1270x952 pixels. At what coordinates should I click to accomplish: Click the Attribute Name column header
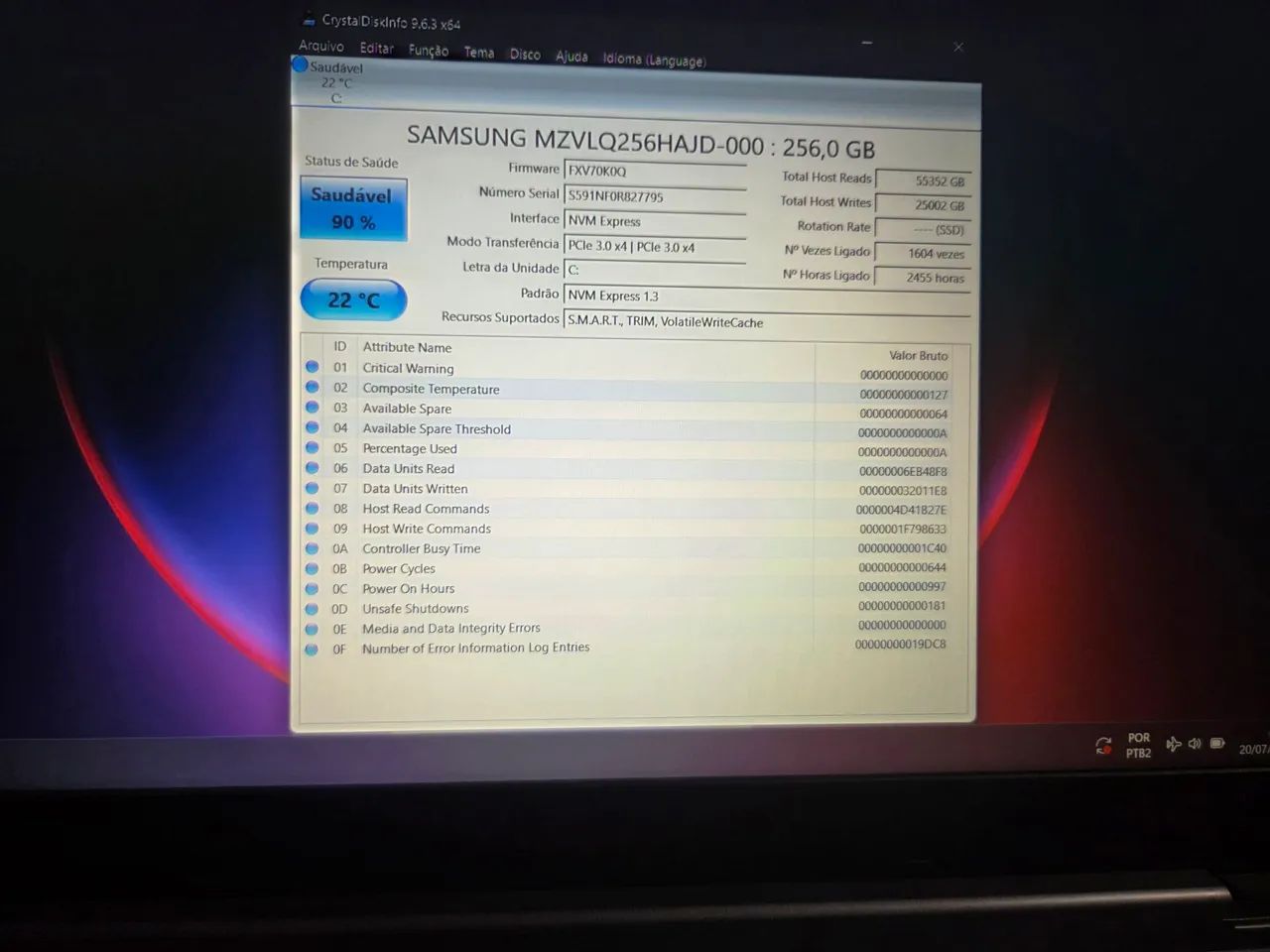click(x=407, y=347)
